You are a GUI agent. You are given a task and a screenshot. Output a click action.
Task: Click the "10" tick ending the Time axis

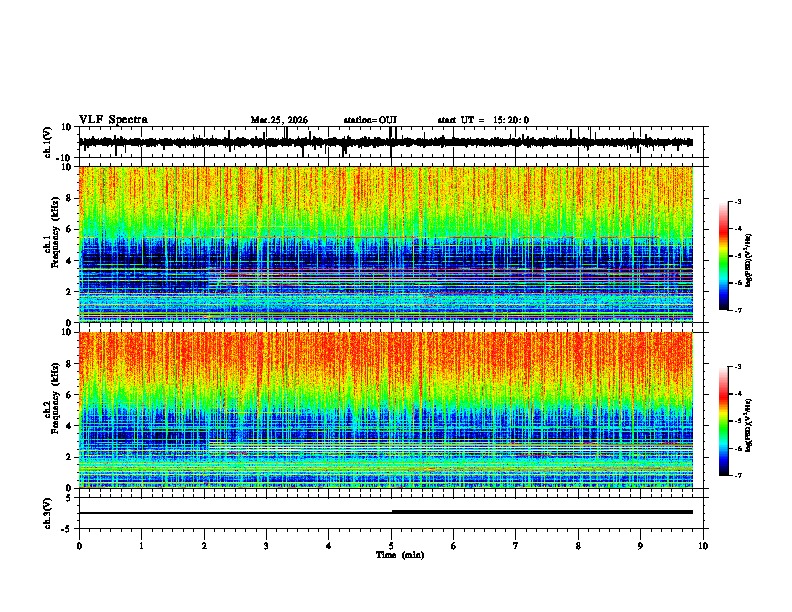703,546
